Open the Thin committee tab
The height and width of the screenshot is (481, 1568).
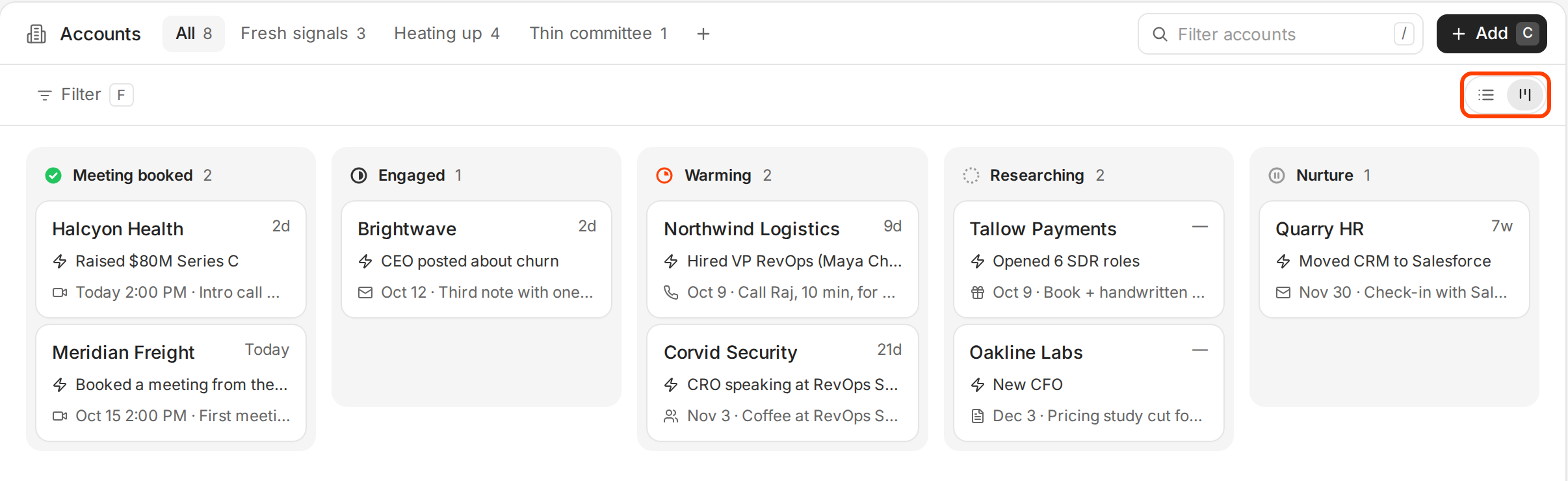coord(598,34)
